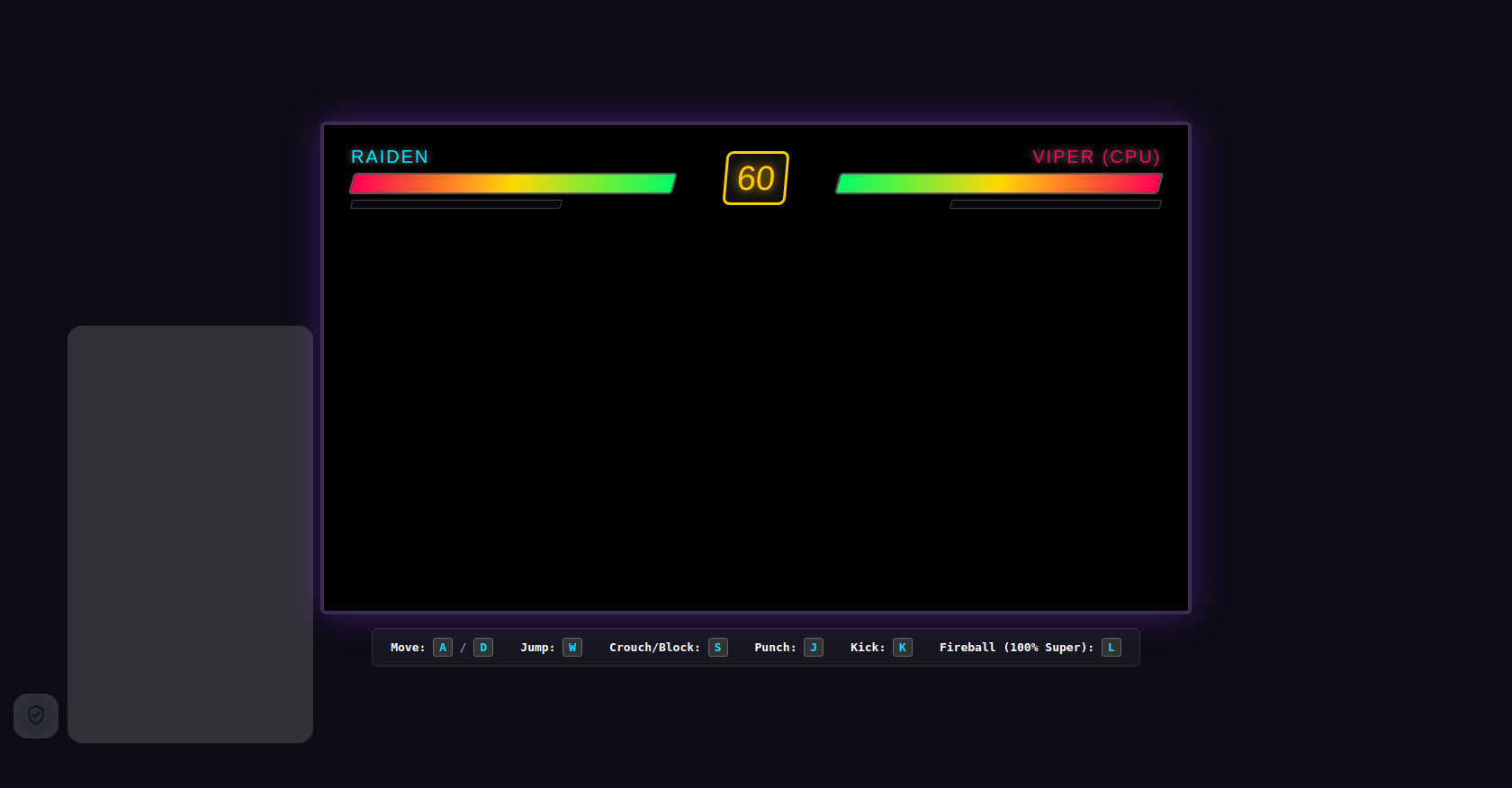
Task: Click the W jump key
Action: [x=572, y=648]
